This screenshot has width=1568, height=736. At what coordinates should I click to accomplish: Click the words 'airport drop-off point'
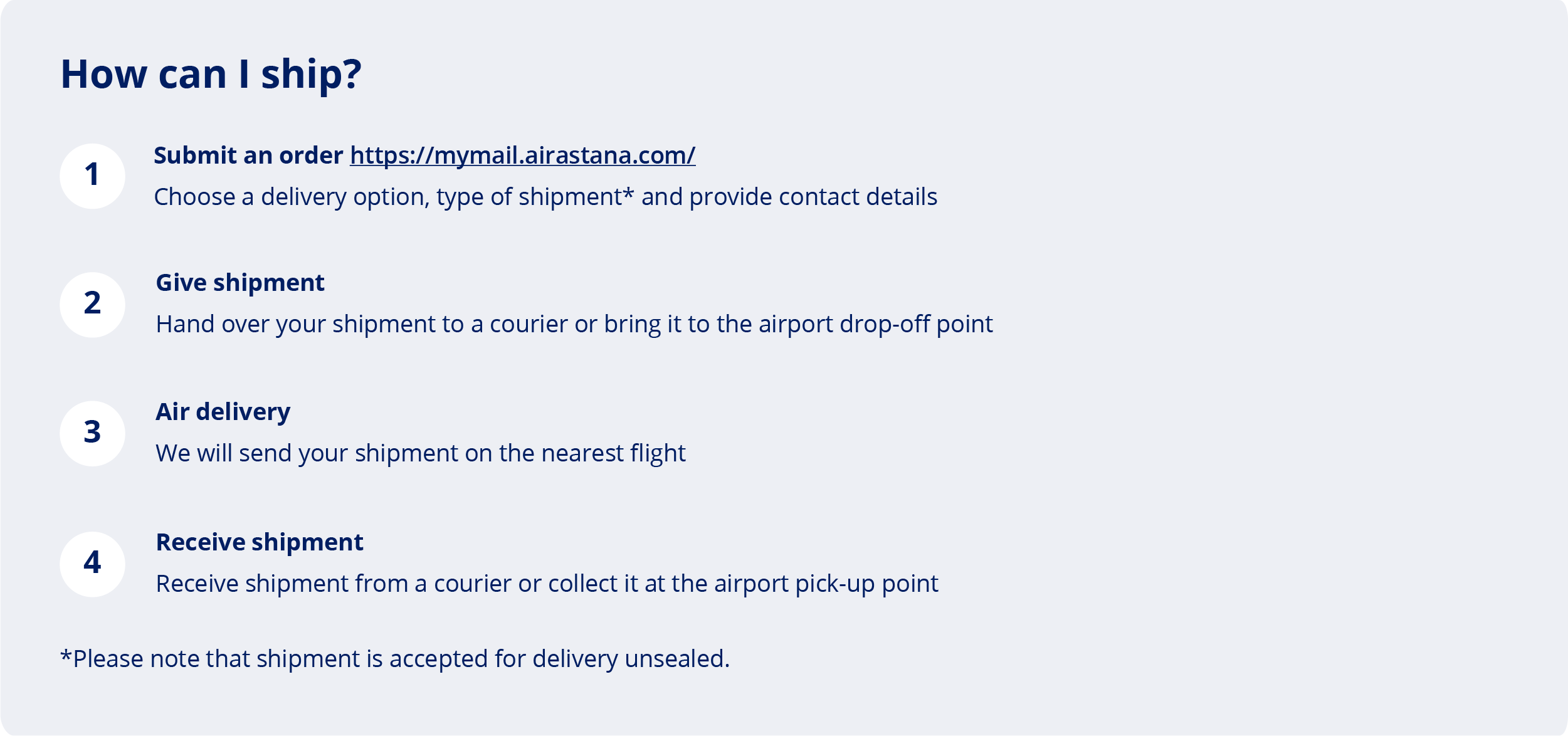click(876, 325)
